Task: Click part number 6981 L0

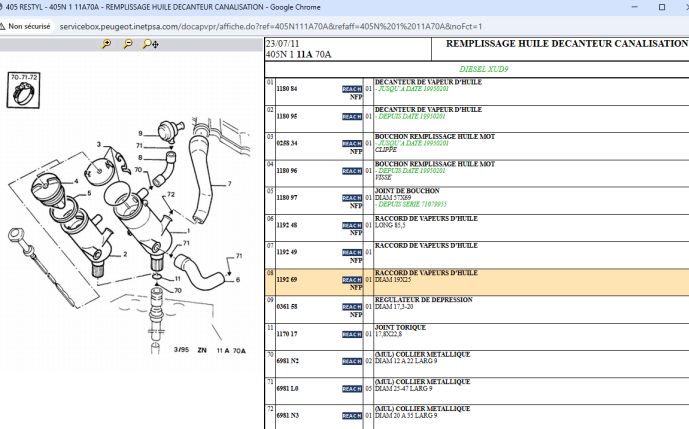Action: click(287, 388)
